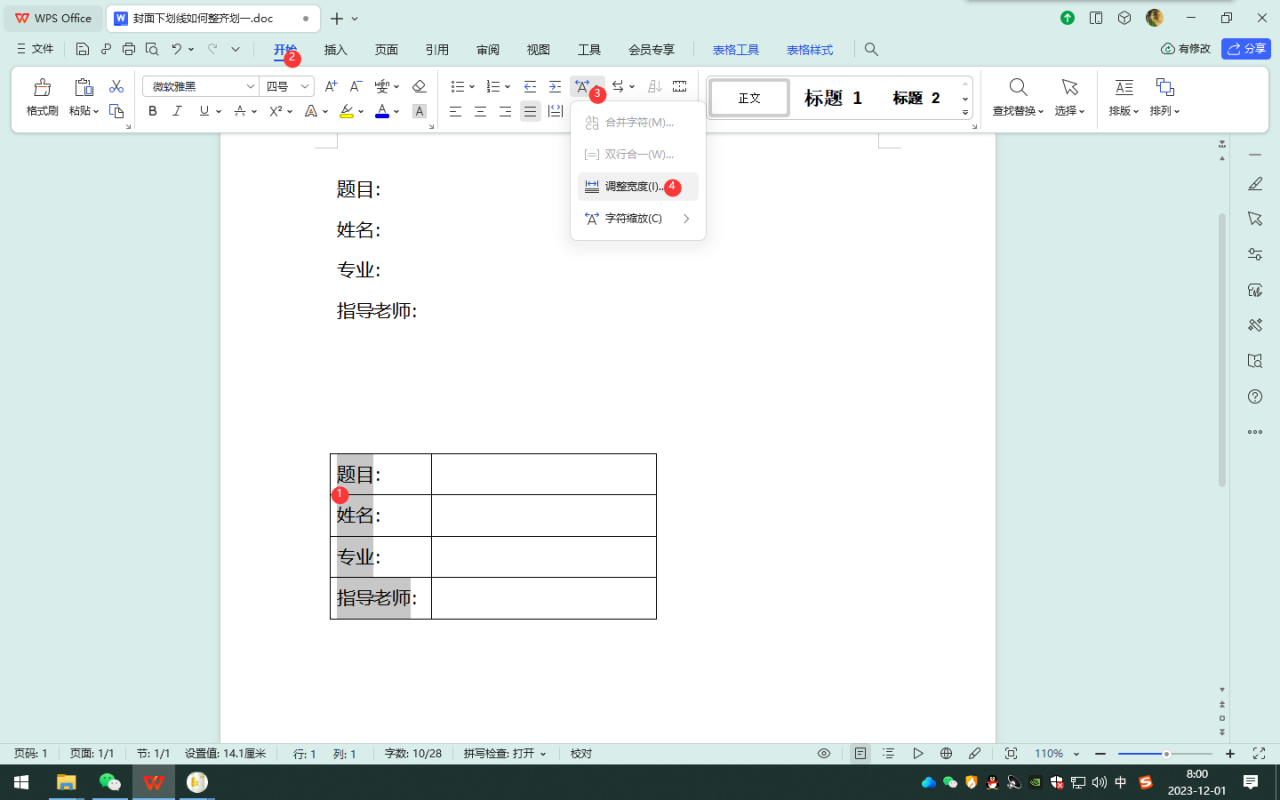Click the Copy icon below scissors
Screen dimensions: 1280x800
(116, 111)
